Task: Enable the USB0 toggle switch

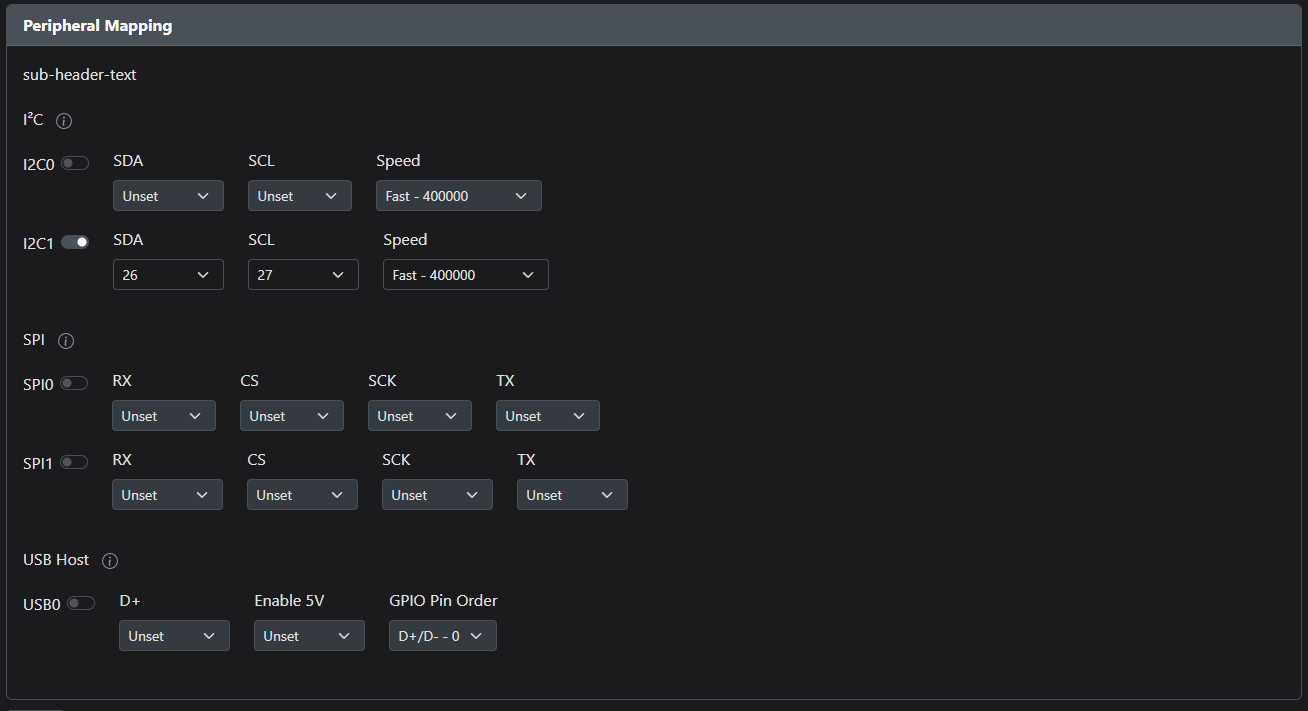Action: pyautogui.click(x=81, y=603)
